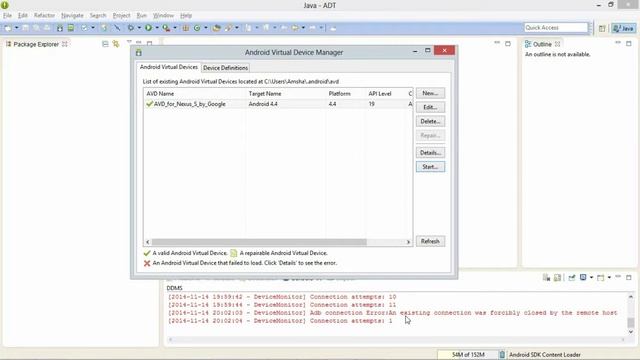Image resolution: width=640 pixels, height=360 pixels.
Task: Open the Help menu
Action: [186, 16]
